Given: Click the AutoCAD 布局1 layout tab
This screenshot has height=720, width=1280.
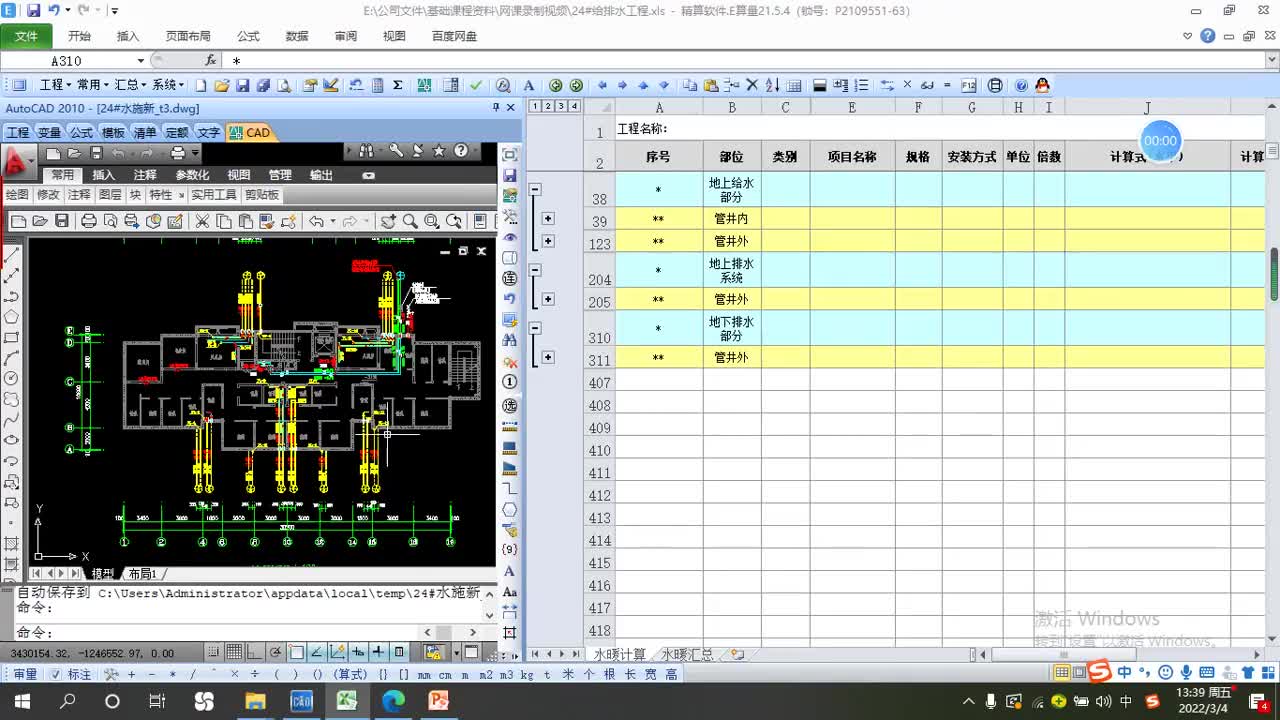Looking at the screenshot, I should click(144, 574).
